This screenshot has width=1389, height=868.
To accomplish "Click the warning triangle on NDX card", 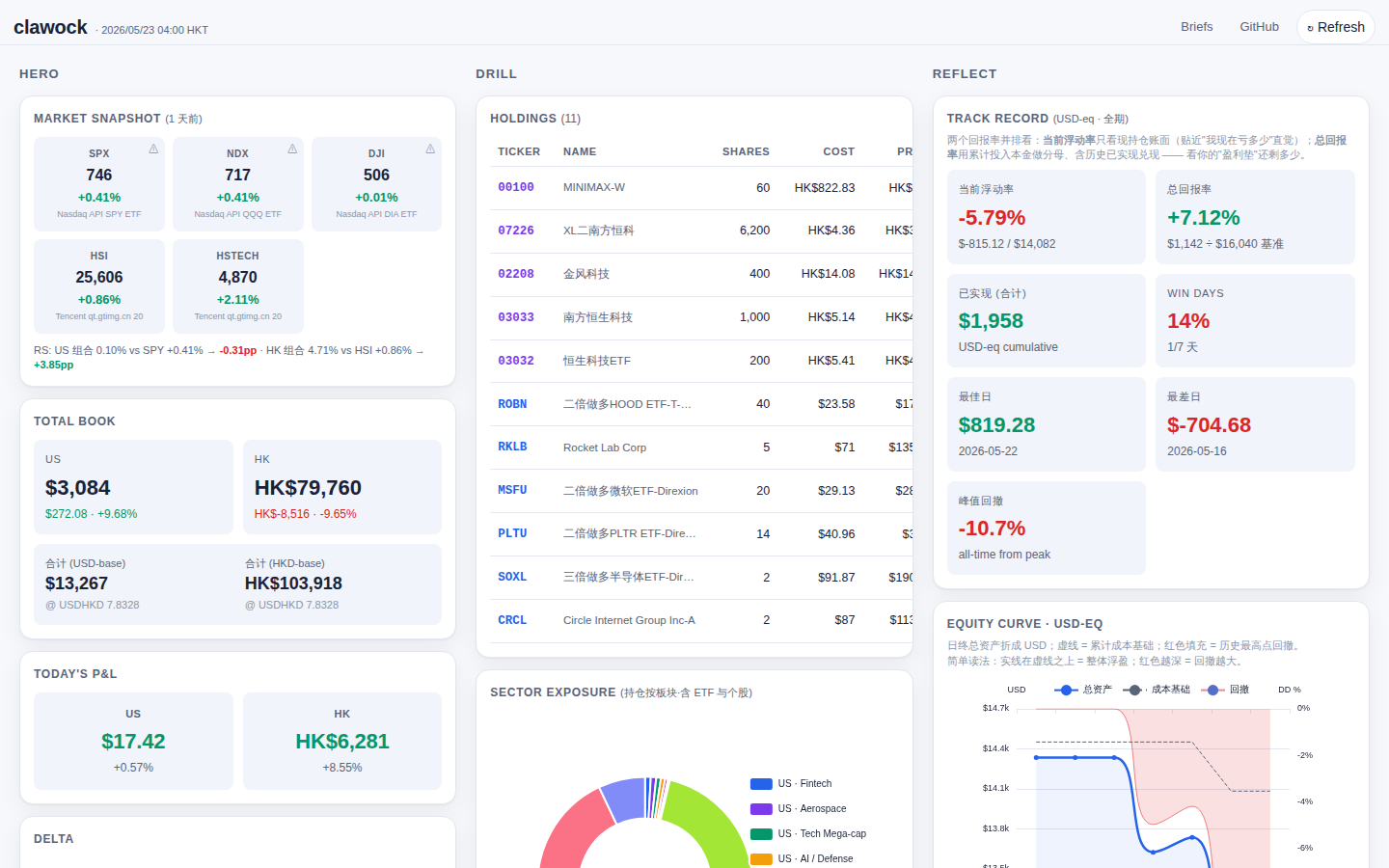I will tap(292, 149).
